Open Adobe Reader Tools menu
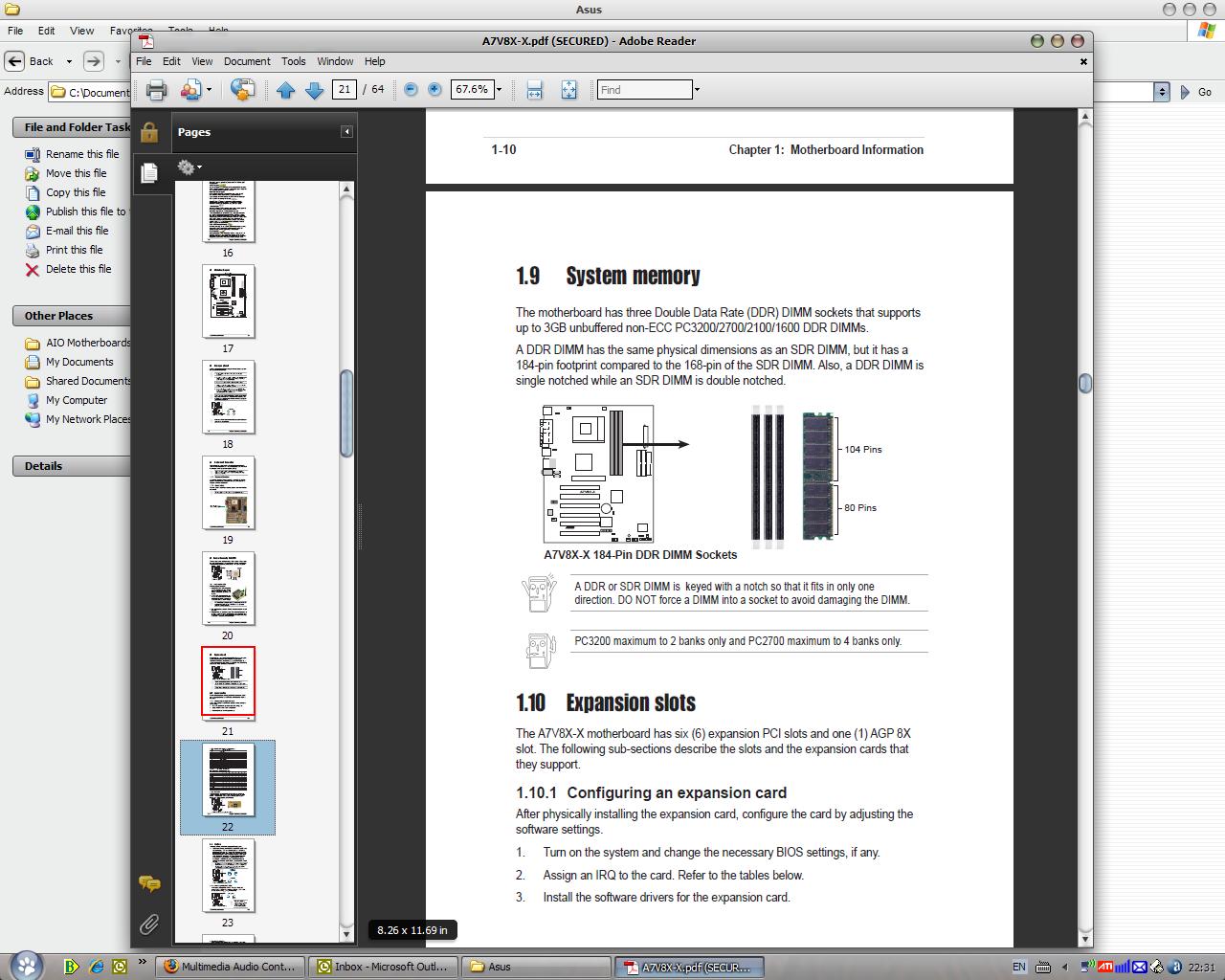Screen dimensions: 1225x980 (294, 61)
